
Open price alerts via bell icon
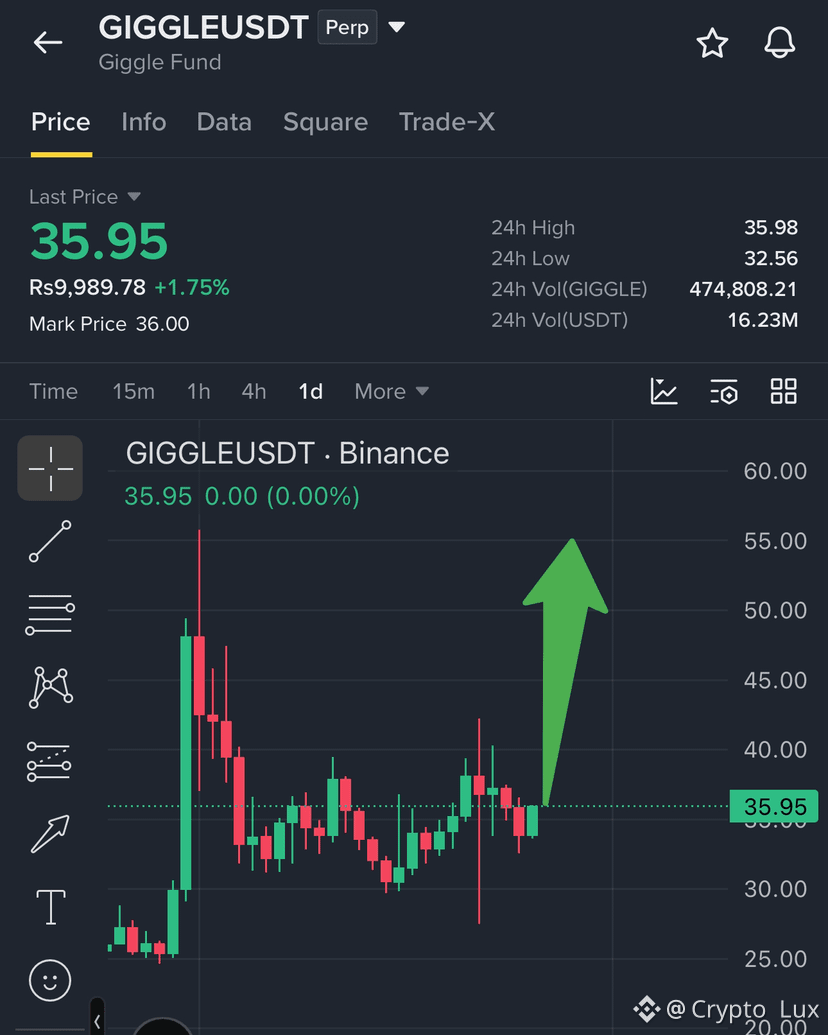coord(779,43)
